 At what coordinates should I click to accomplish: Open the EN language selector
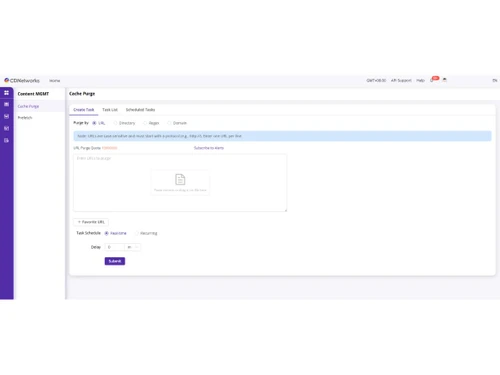pyautogui.click(x=495, y=80)
